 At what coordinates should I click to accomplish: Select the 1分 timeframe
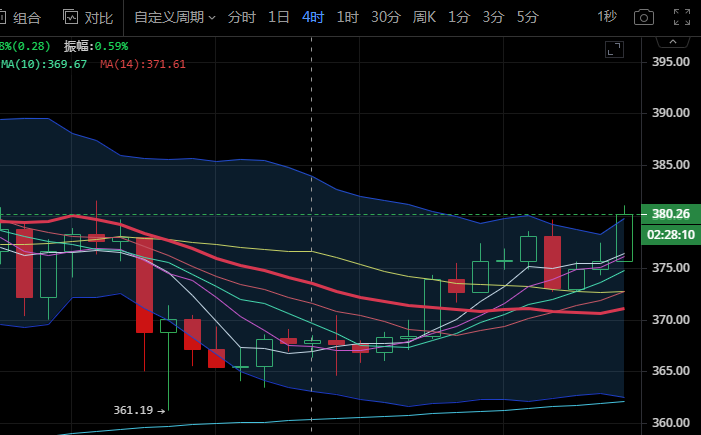[459, 17]
